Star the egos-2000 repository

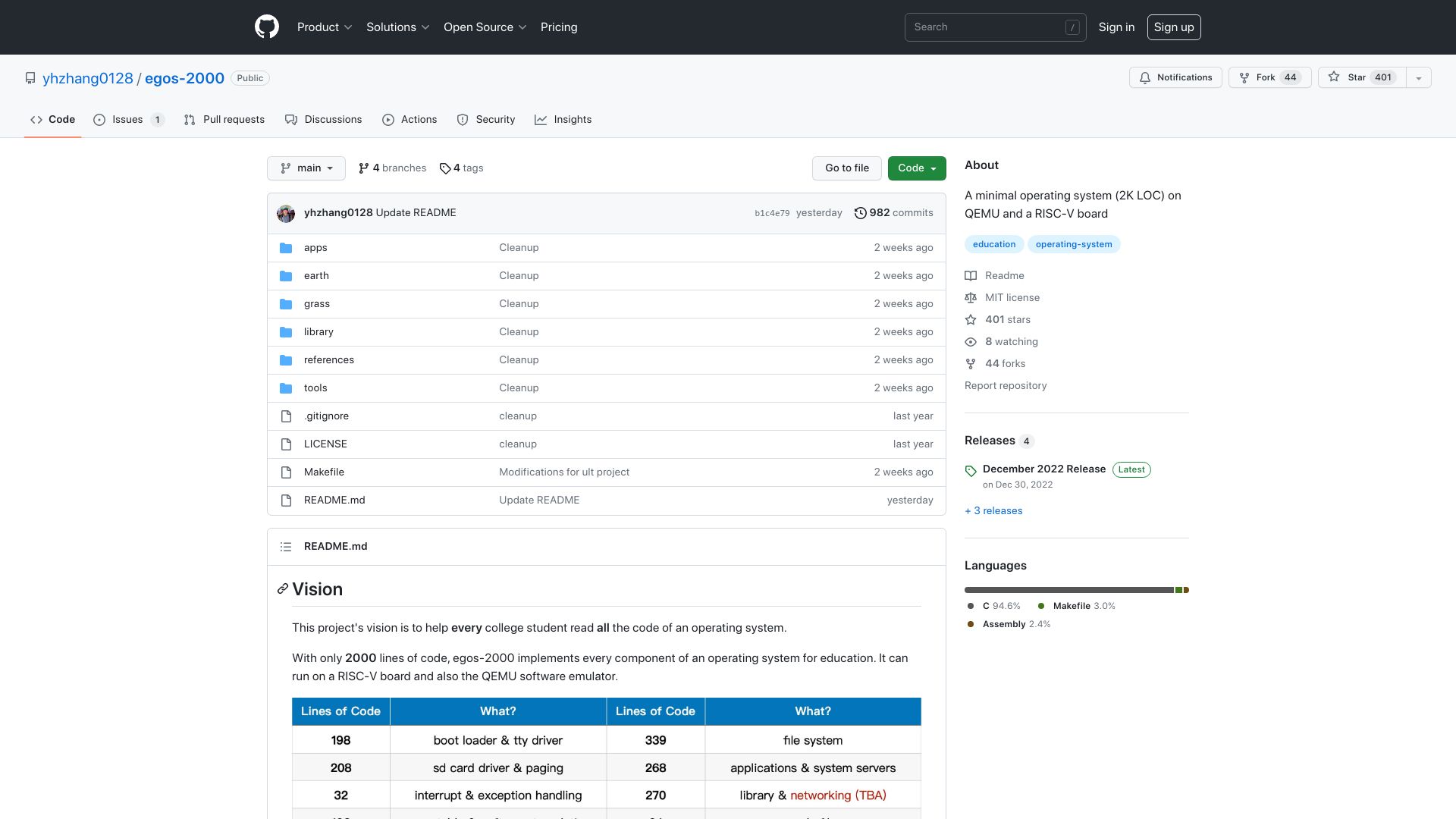pos(1362,77)
